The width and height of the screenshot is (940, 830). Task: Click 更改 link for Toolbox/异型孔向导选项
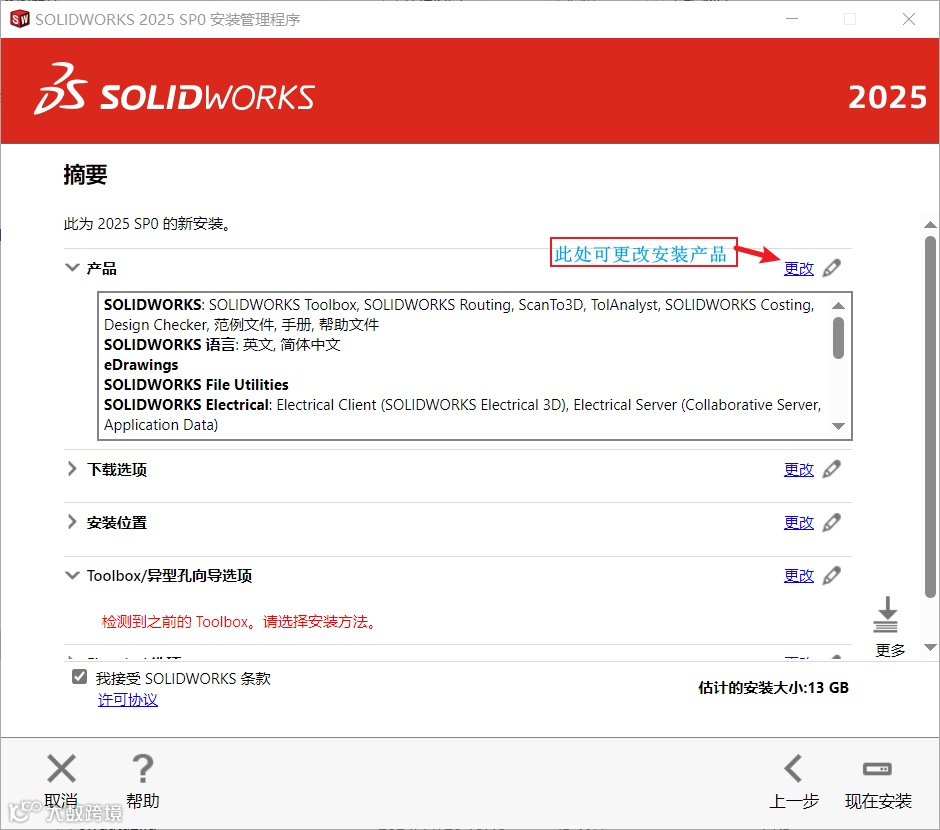pyautogui.click(x=799, y=576)
